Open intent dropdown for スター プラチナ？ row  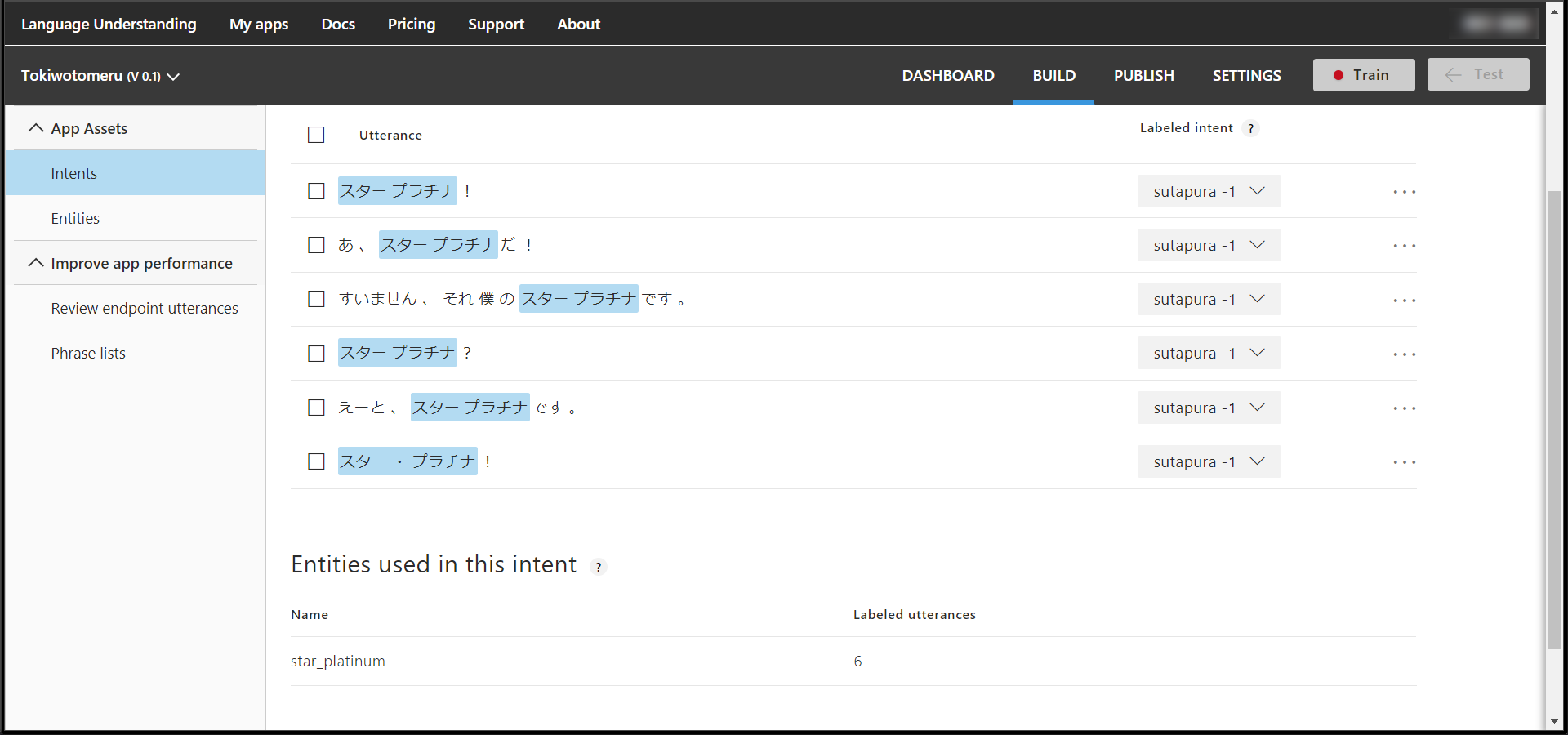pyautogui.click(x=1209, y=353)
